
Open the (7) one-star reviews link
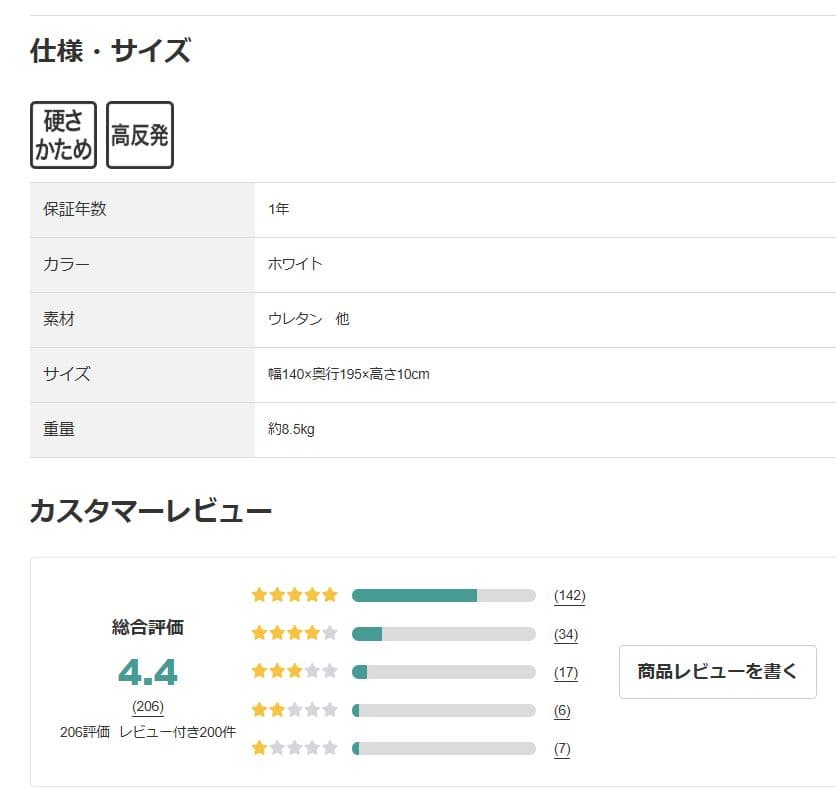tap(562, 749)
